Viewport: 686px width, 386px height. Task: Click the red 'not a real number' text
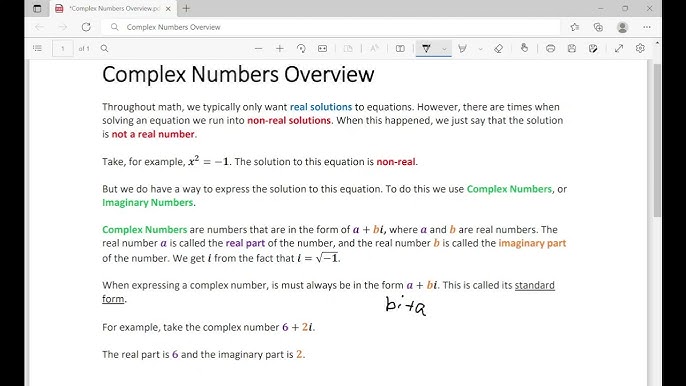click(x=153, y=134)
